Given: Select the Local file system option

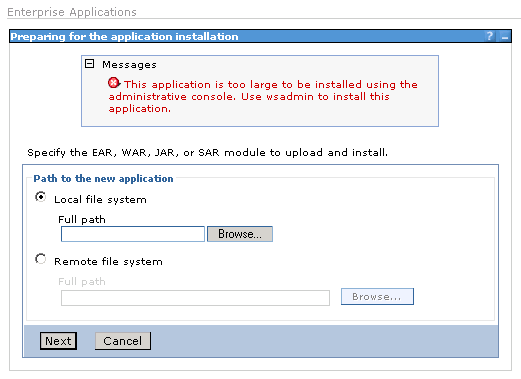Looking at the screenshot, I should click(41, 197).
